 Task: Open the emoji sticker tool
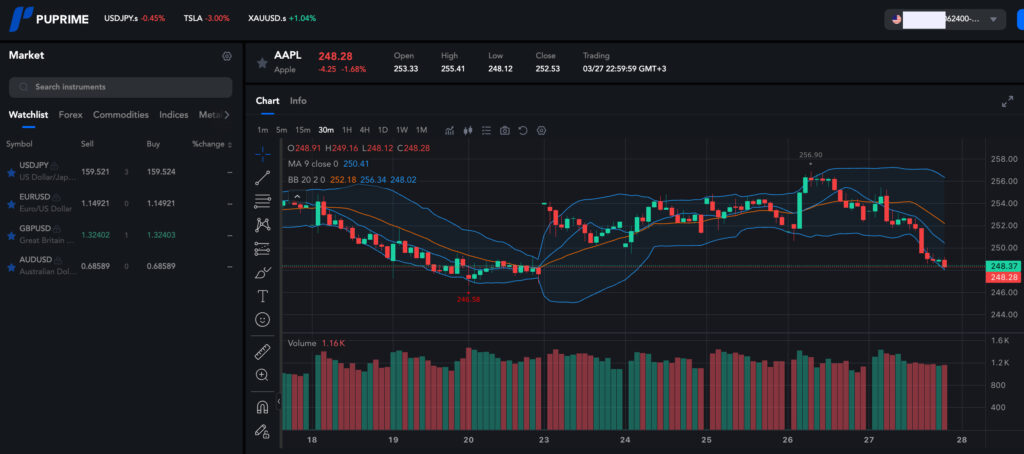263,319
